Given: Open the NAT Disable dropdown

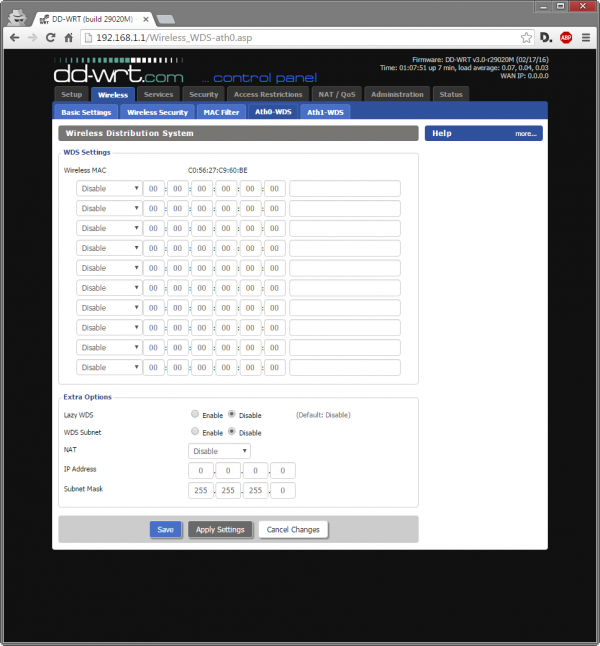Looking at the screenshot, I should tap(219, 451).
